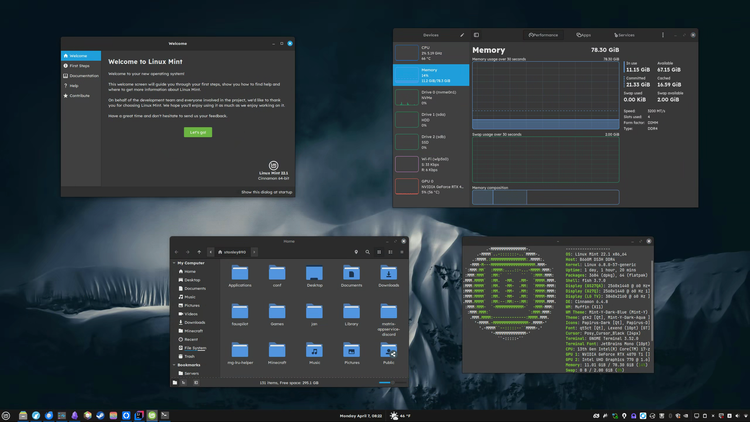This screenshot has height=422, width=750.
Task: Click the Let's go! button
Action: pos(198,132)
